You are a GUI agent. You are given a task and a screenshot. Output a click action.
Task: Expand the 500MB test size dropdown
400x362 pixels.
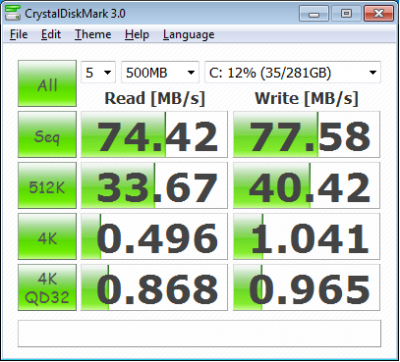click(160, 72)
